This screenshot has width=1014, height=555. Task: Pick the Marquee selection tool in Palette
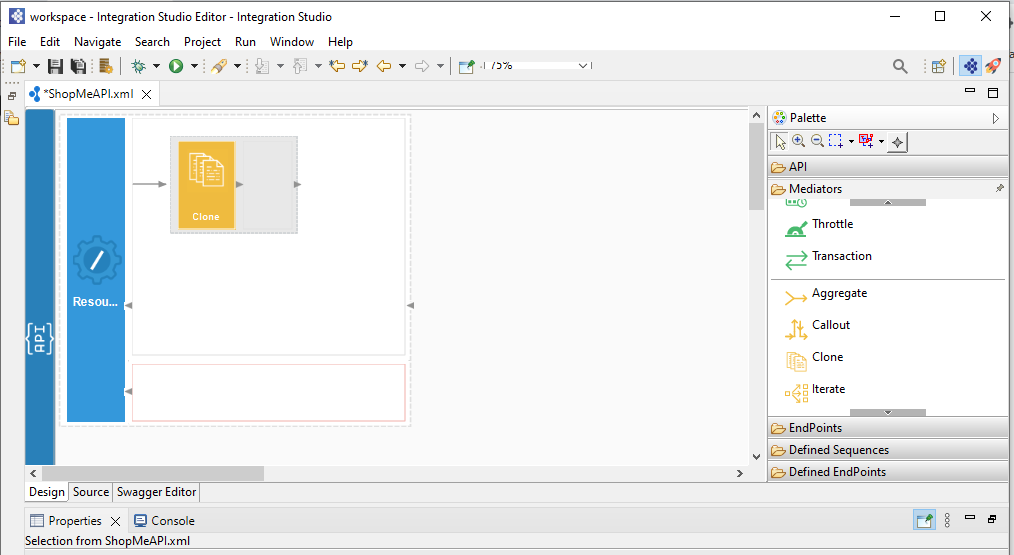(x=836, y=141)
